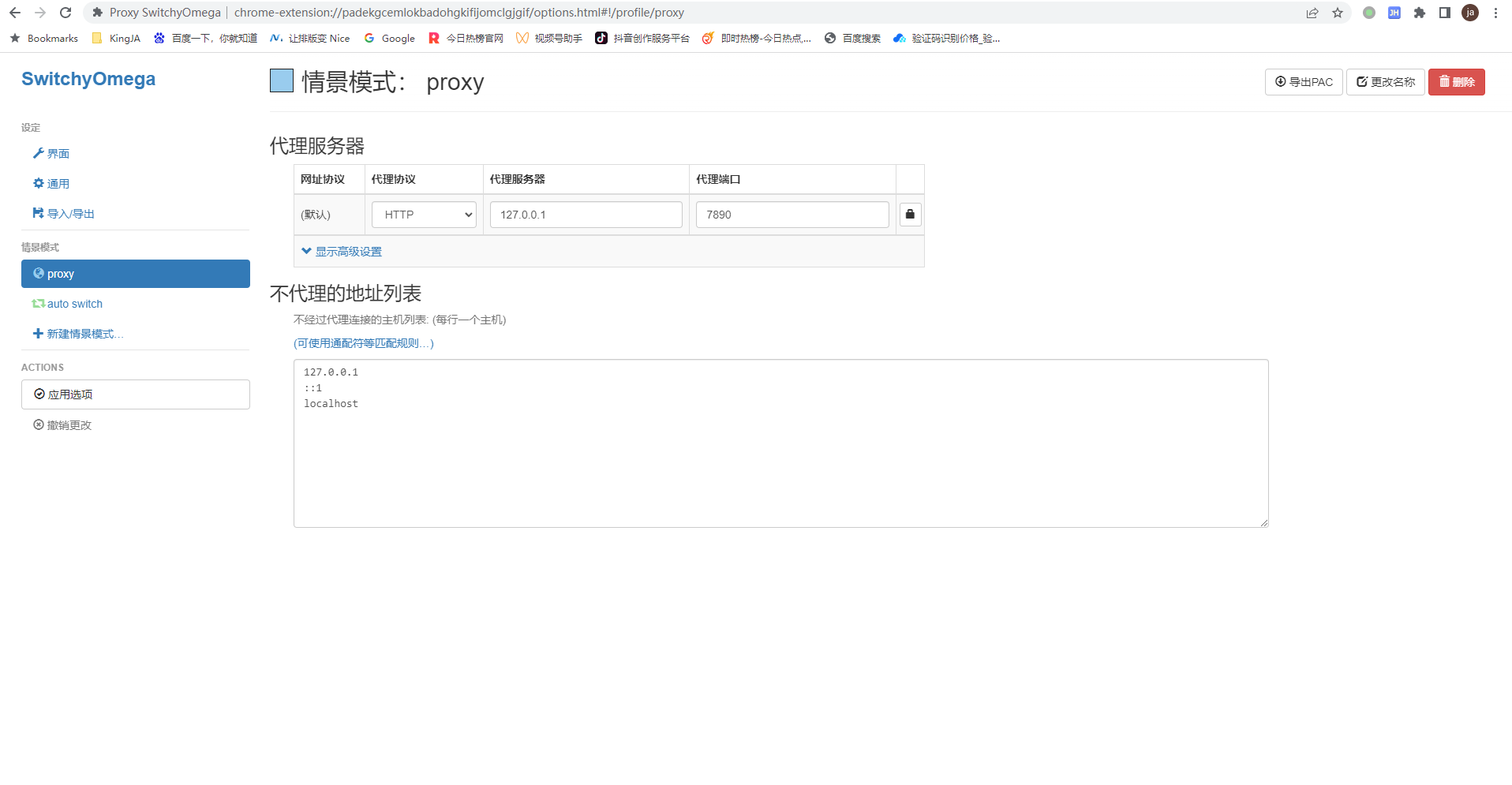
Task: Click into the bypass list text area
Action: (x=781, y=443)
